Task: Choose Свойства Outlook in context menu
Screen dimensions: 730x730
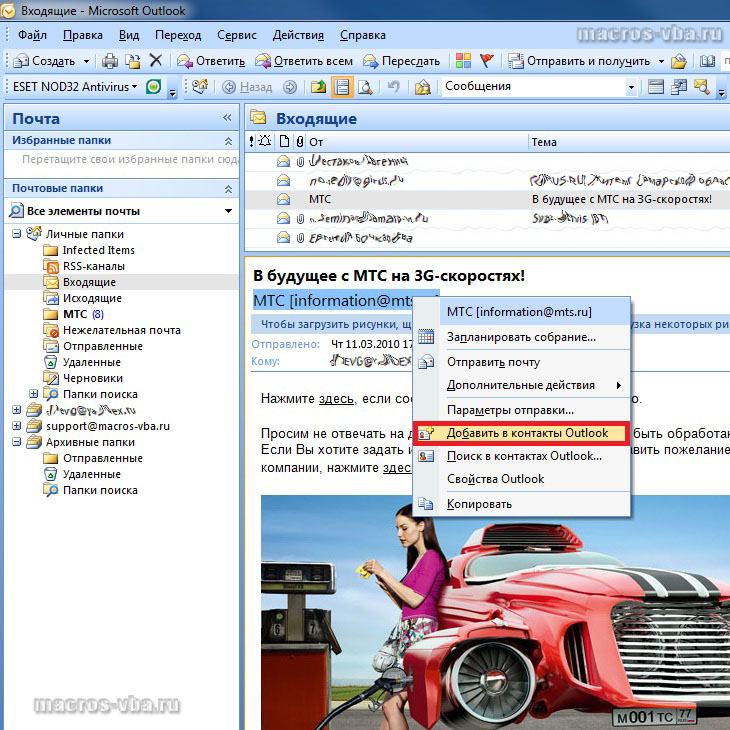Action: [521, 479]
